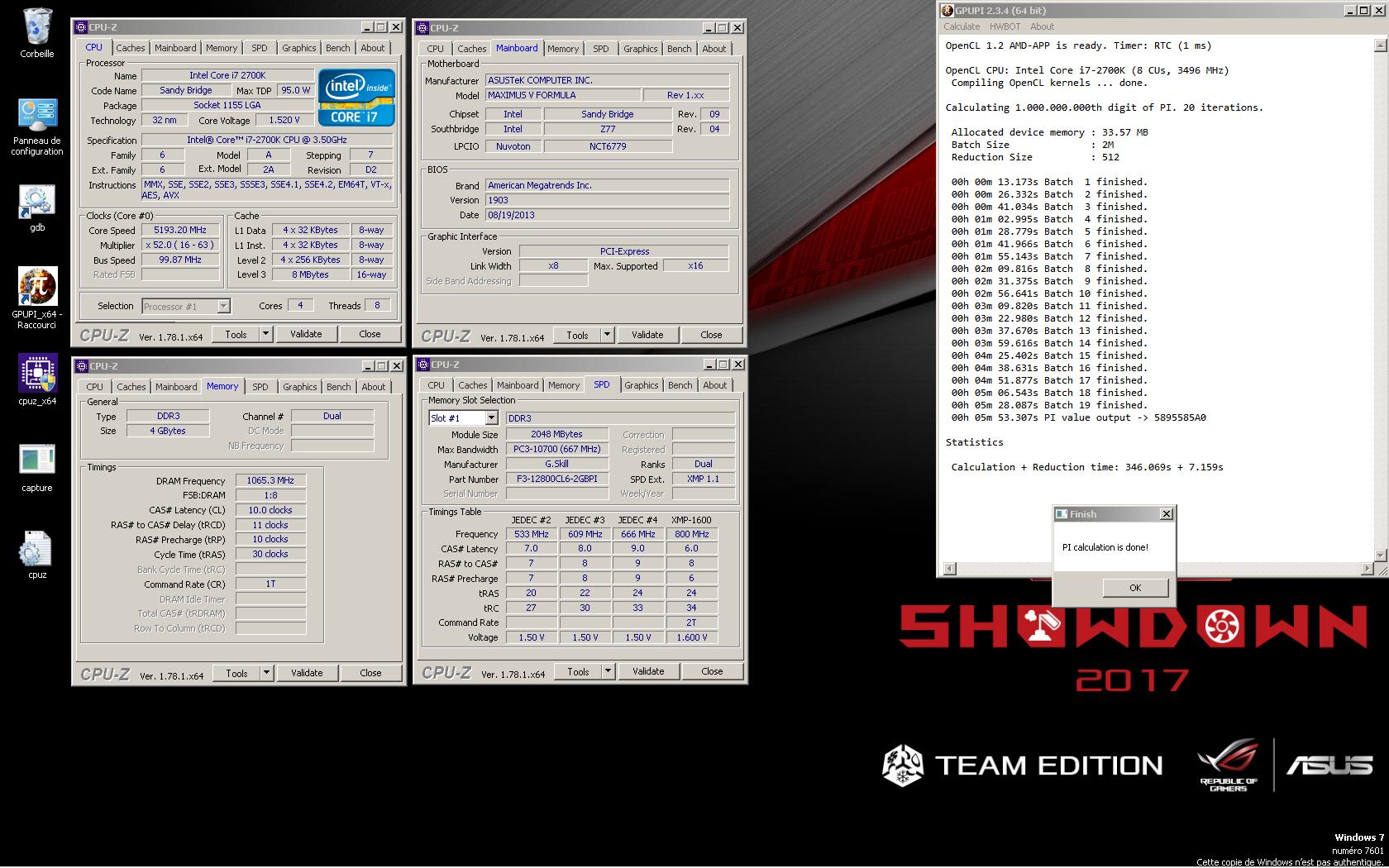Click Validate in the SPD window

click(648, 671)
